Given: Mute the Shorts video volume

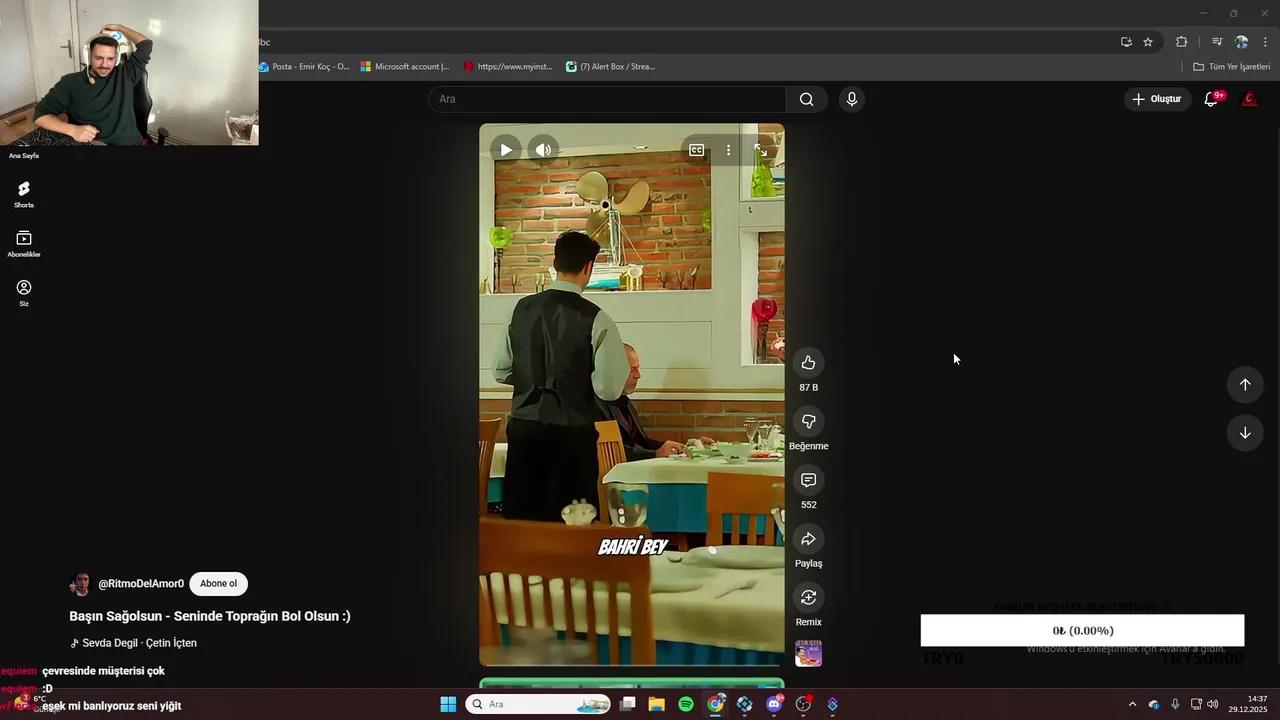Looking at the screenshot, I should click(543, 150).
